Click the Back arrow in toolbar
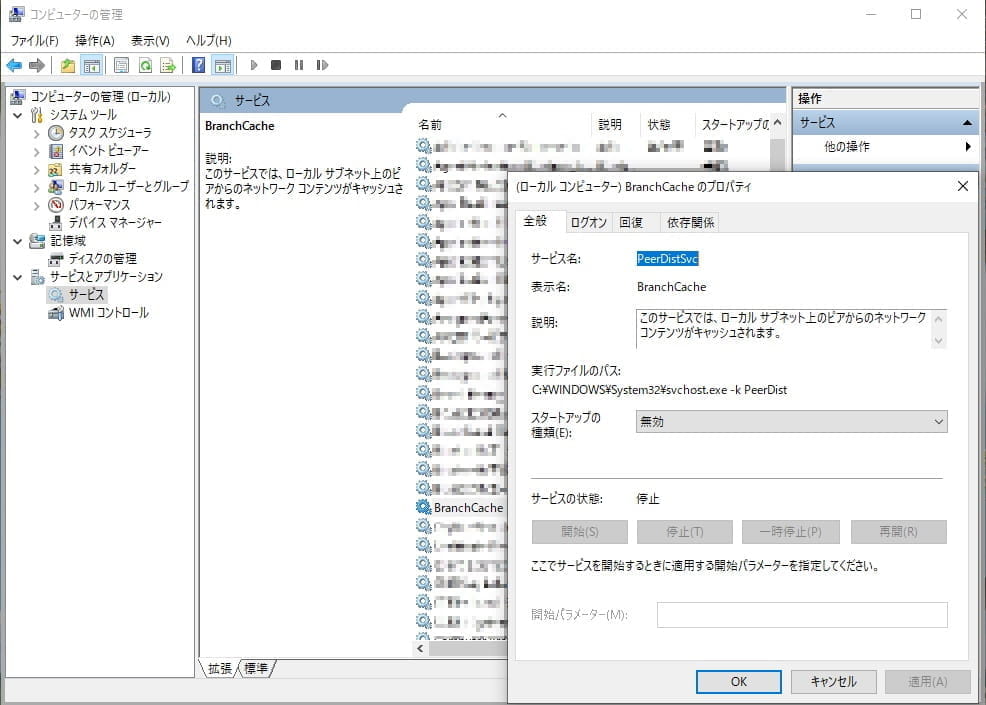Screen dimensions: 986x705 (x=14, y=65)
